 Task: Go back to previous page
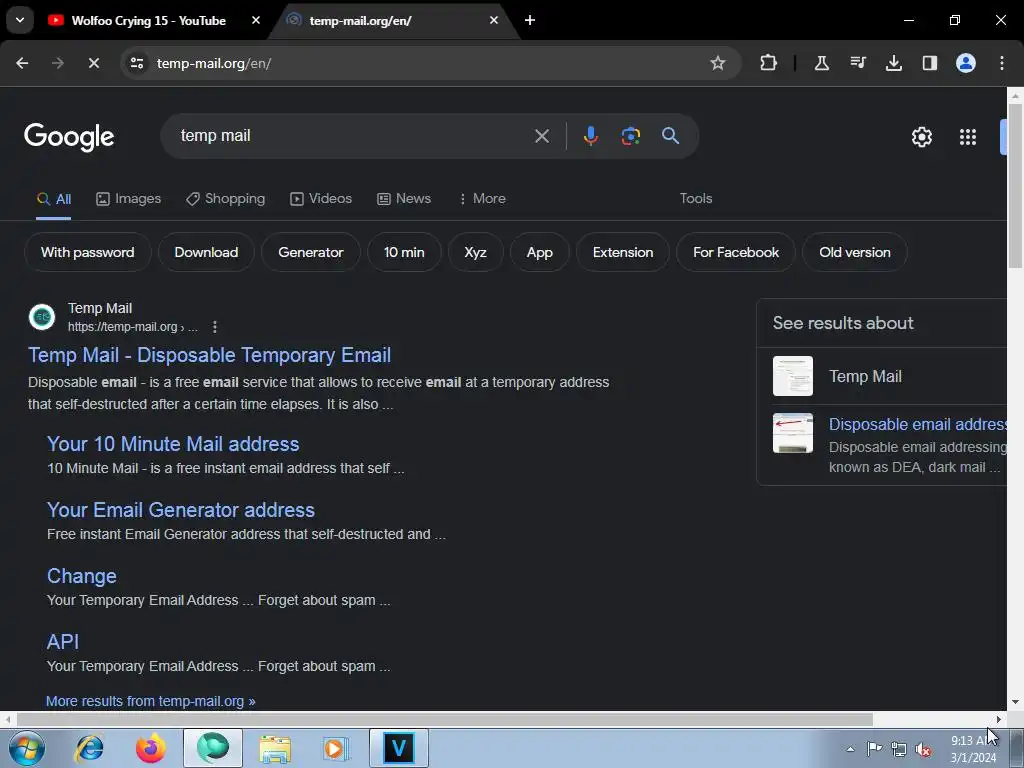(x=22, y=63)
